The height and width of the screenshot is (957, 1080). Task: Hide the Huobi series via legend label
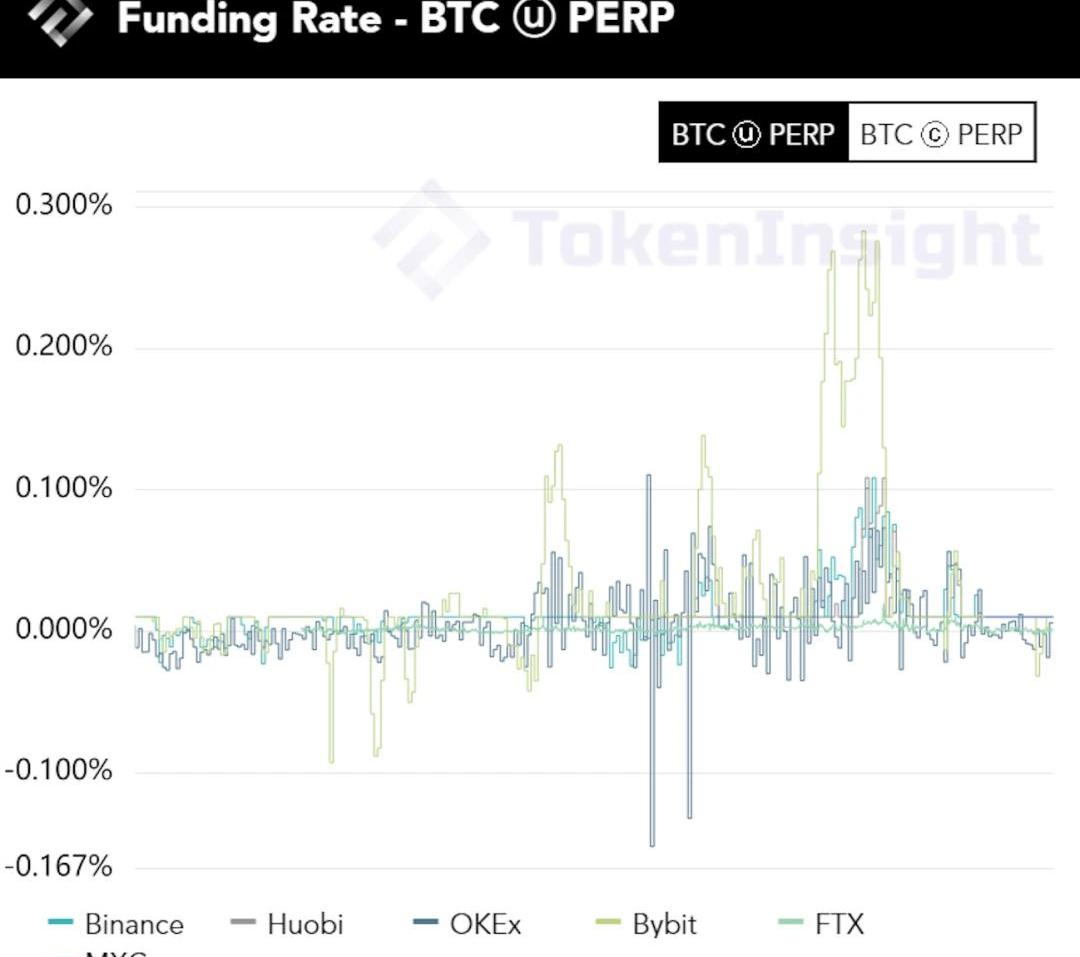tap(304, 924)
